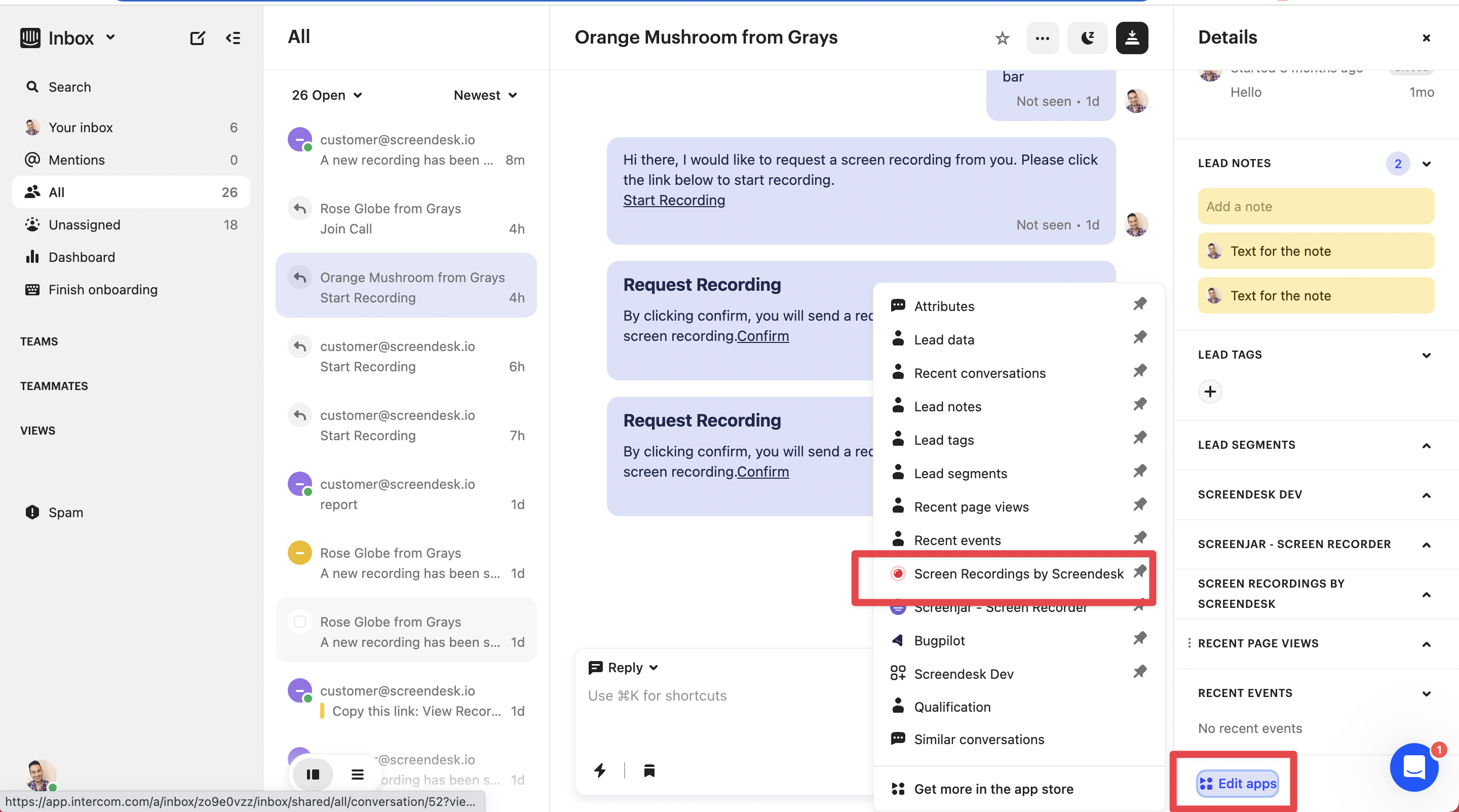This screenshot has width=1459, height=812.
Task: Click the close conversation tray icon
Action: pyautogui.click(x=1131, y=38)
